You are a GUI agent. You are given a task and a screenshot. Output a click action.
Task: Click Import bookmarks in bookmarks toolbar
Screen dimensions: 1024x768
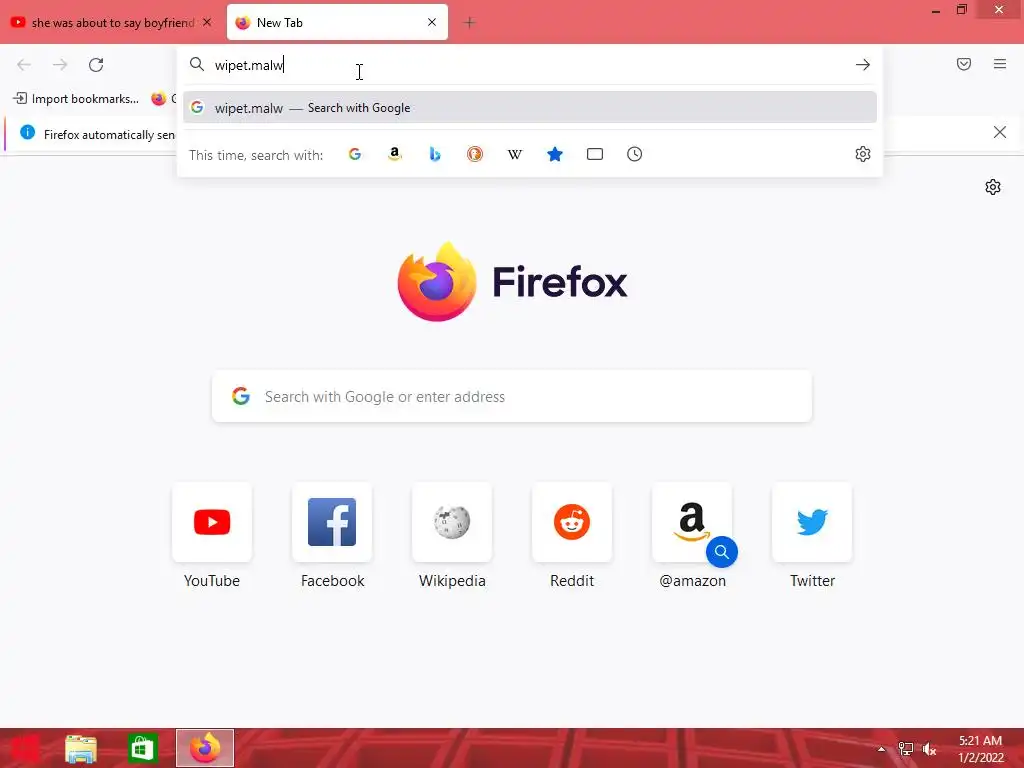tap(76, 99)
